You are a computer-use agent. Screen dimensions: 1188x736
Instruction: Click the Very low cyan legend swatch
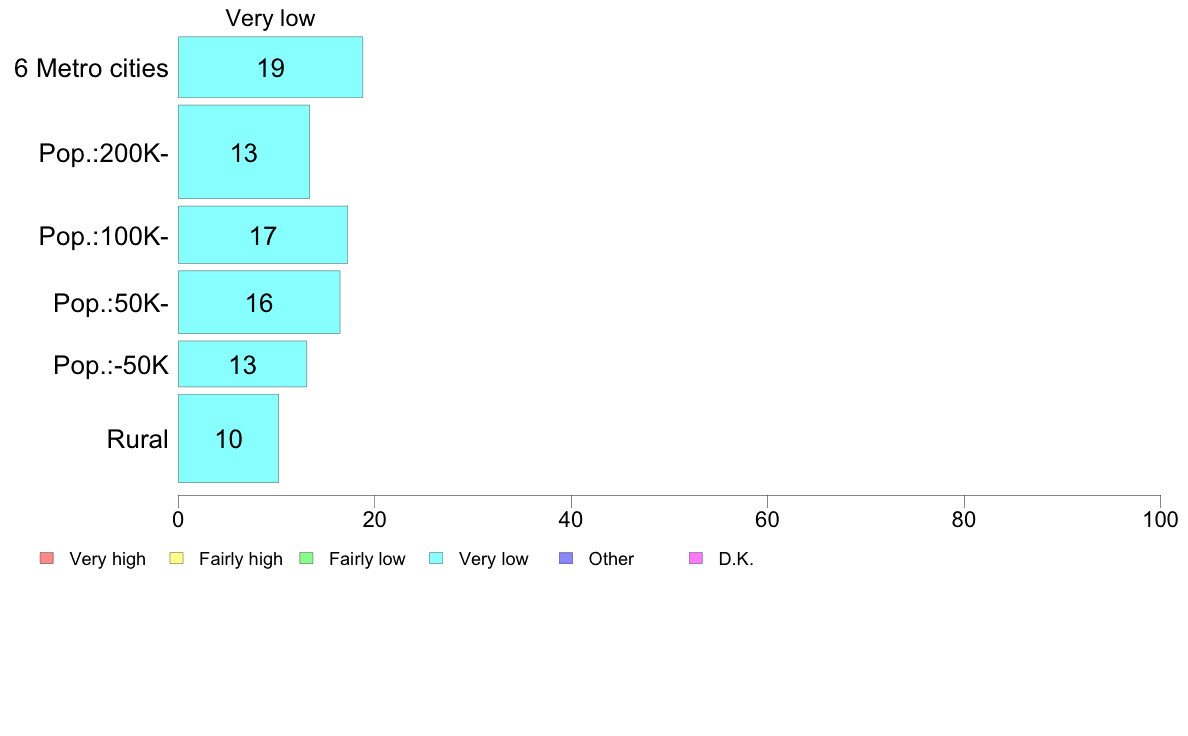(436, 559)
